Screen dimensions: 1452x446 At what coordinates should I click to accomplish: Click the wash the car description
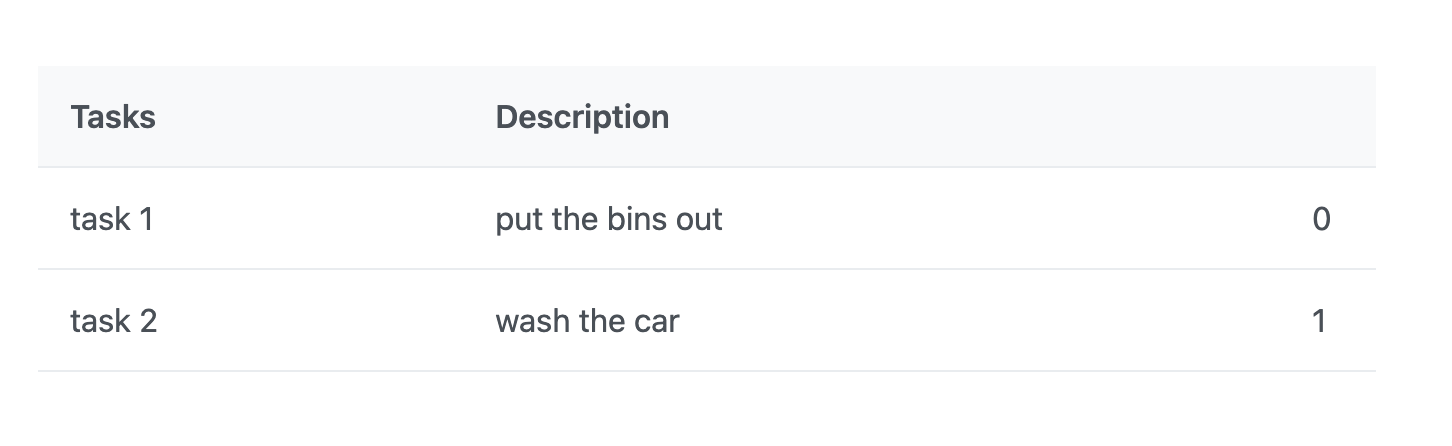(x=587, y=321)
